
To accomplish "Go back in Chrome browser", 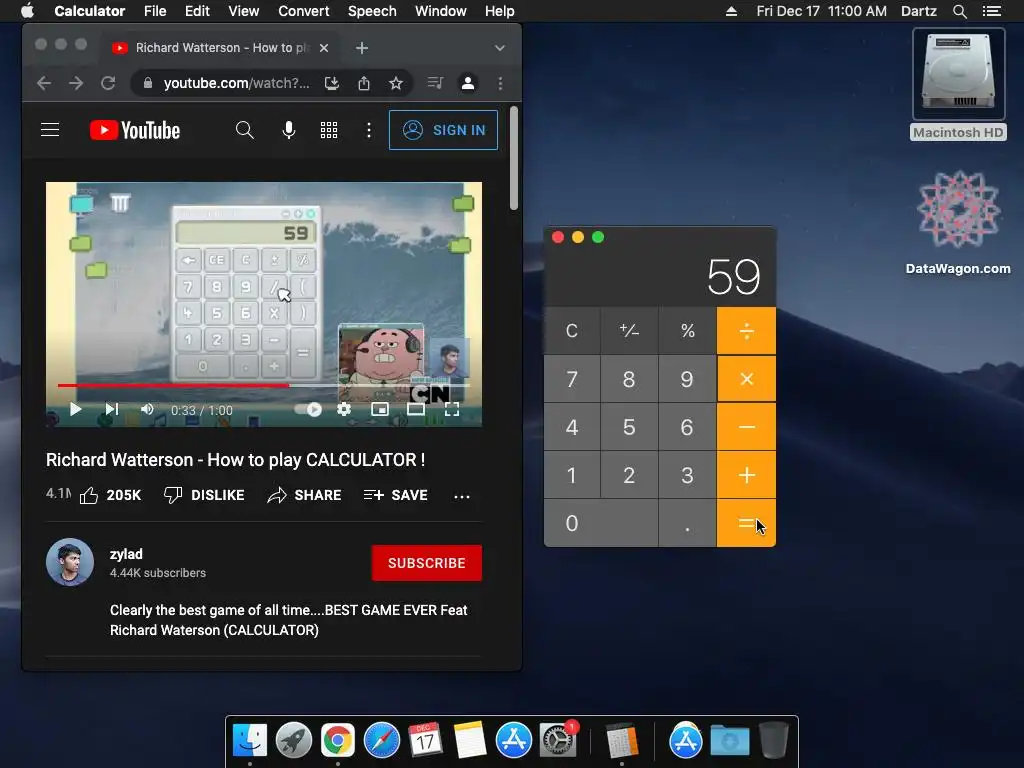I will [44, 83].
